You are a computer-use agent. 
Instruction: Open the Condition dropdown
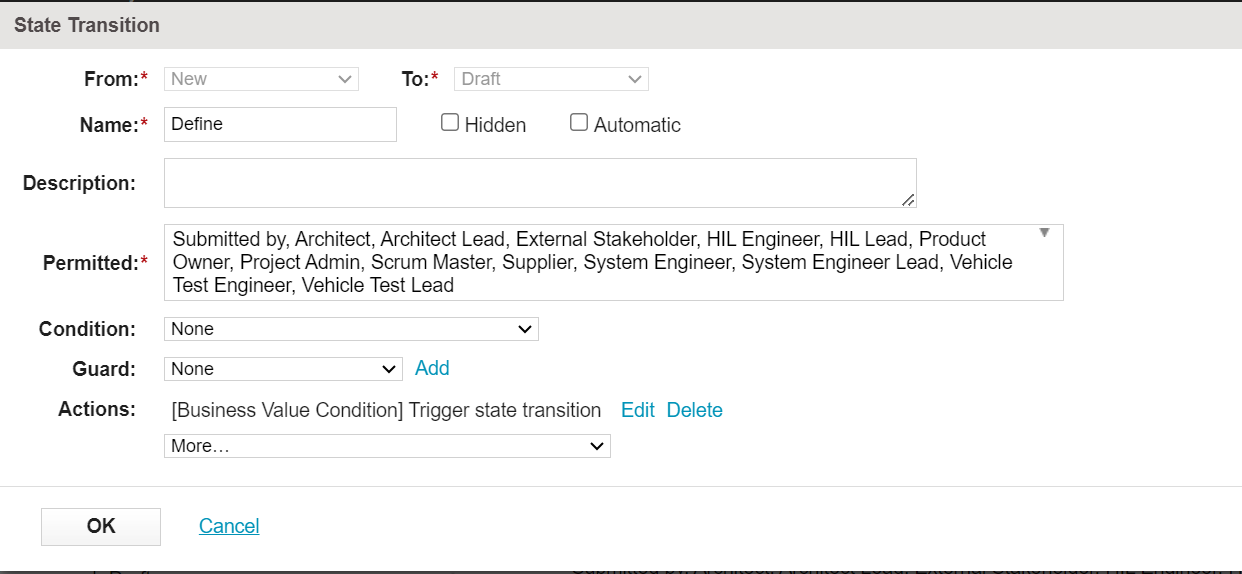coord(351,329)
